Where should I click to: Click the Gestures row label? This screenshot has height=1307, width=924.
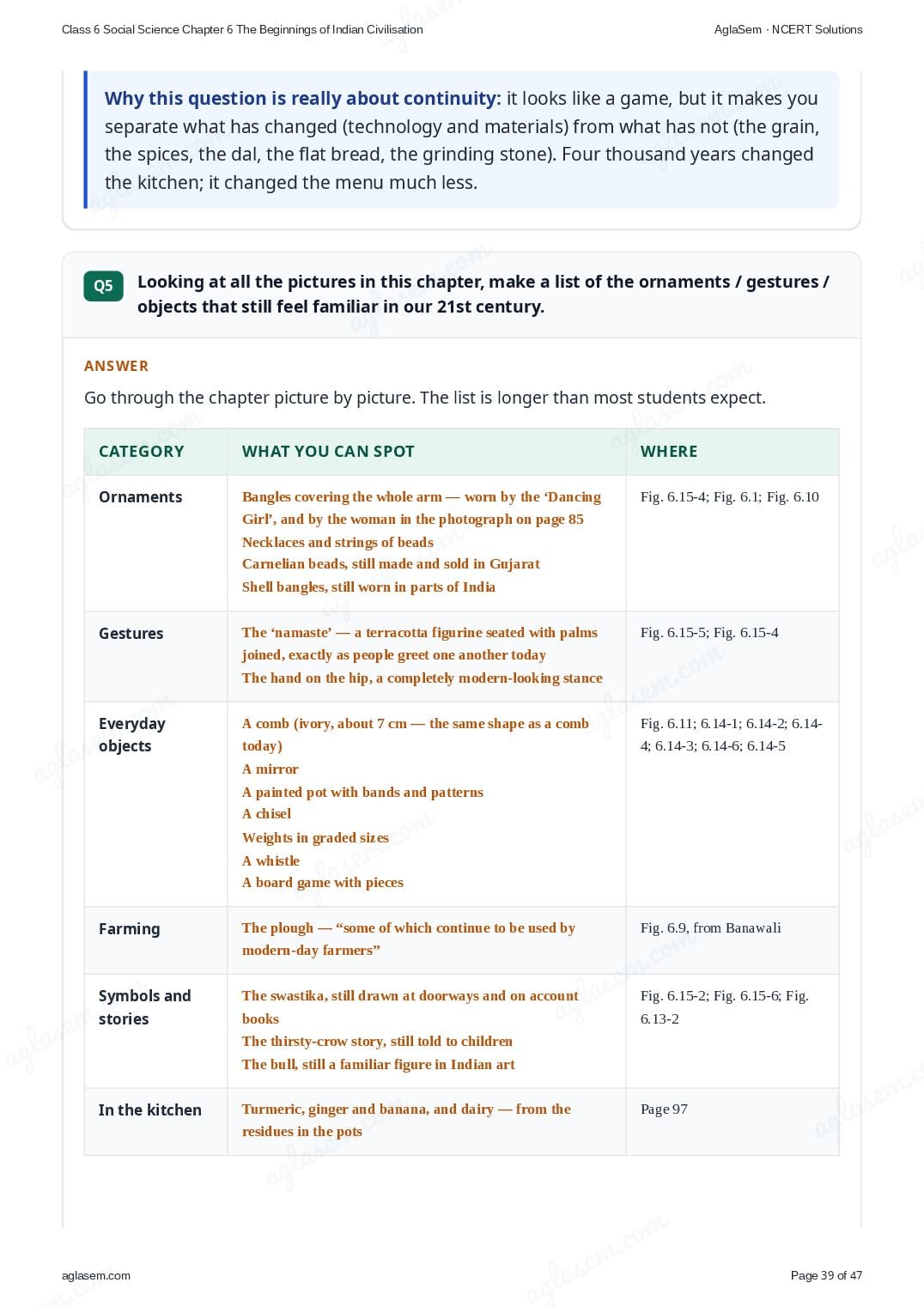pos(131,634)
